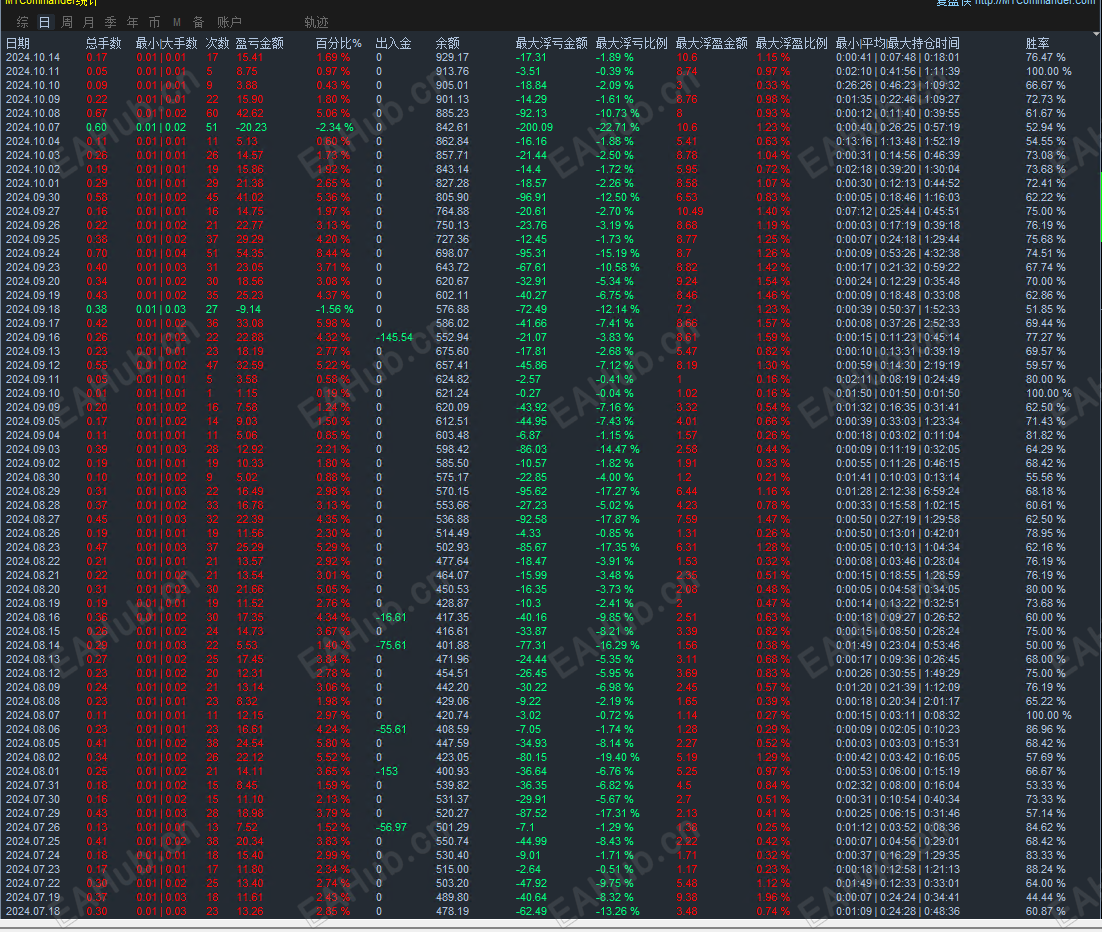Image resolution: width=1102 pixels, height=932 pixels.
Task: Click the 最小|大手数 column header
Action: [167, 44]
